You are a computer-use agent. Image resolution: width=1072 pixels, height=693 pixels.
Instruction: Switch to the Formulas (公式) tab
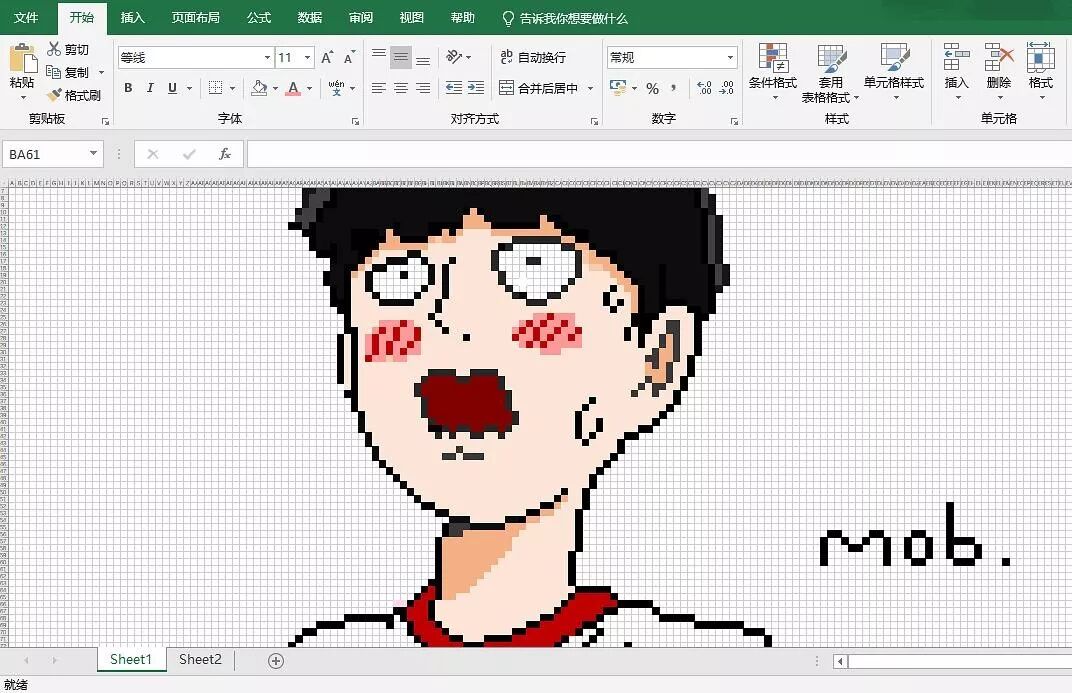tap(259, 18)
